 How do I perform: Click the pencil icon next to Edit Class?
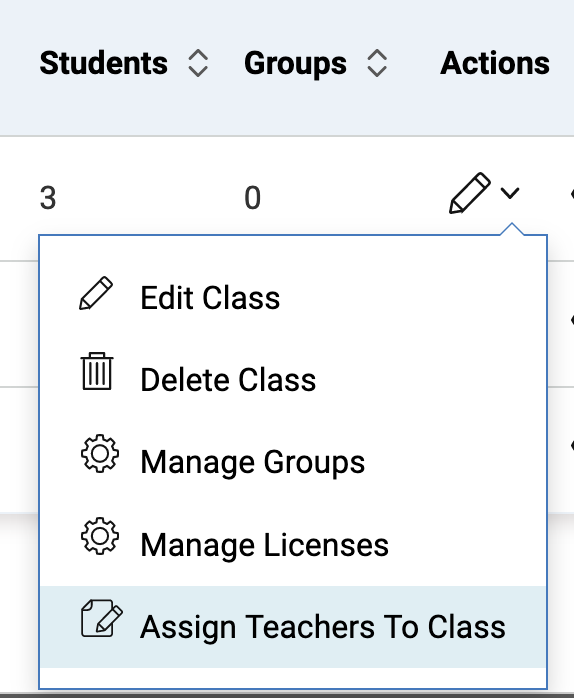pos(96,293)
